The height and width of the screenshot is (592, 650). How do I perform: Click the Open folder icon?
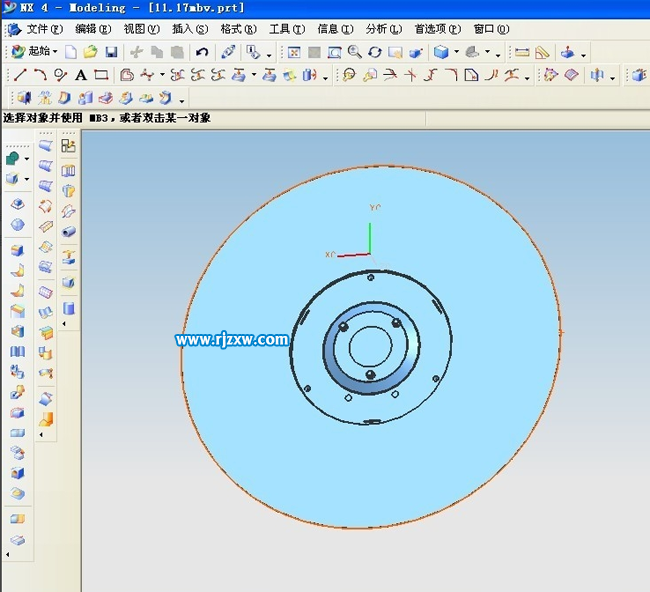point(91,52)
